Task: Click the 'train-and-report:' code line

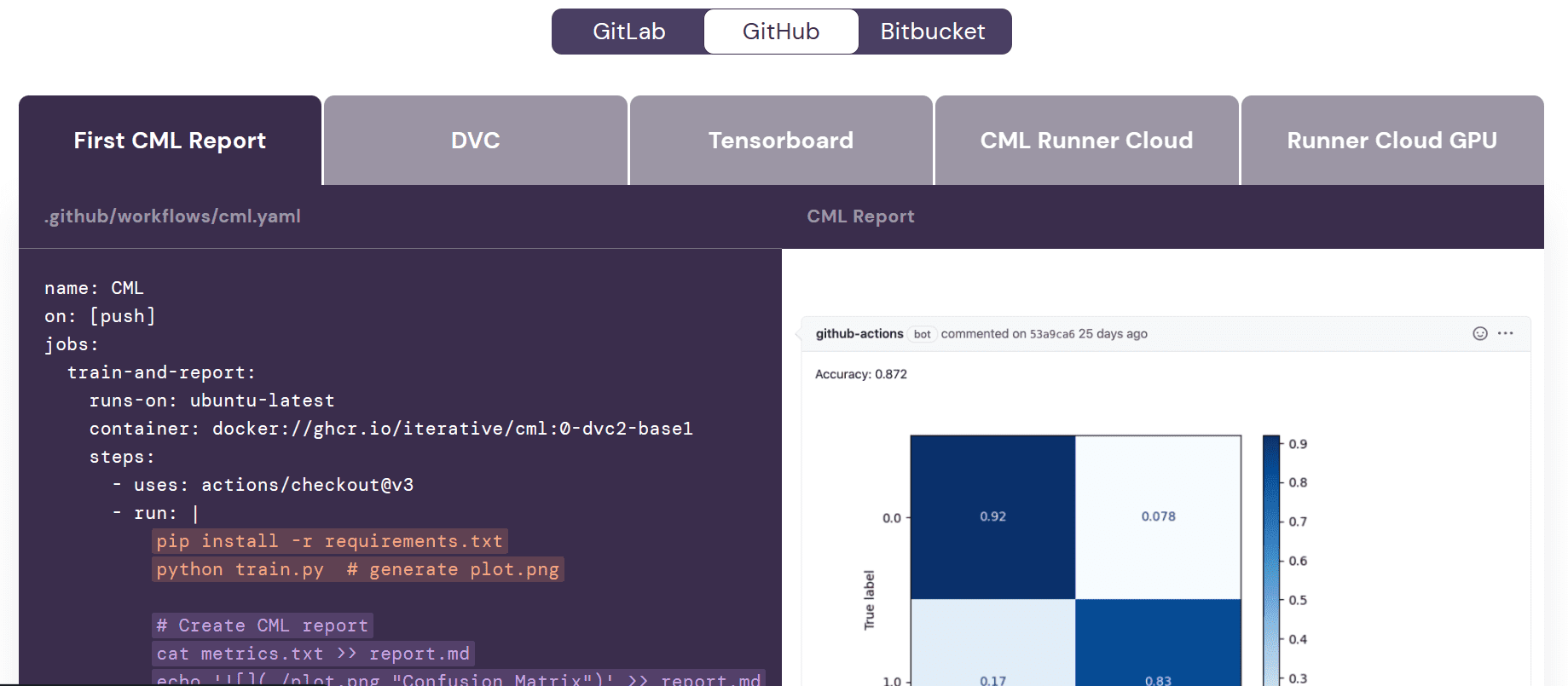Action: 161,372
